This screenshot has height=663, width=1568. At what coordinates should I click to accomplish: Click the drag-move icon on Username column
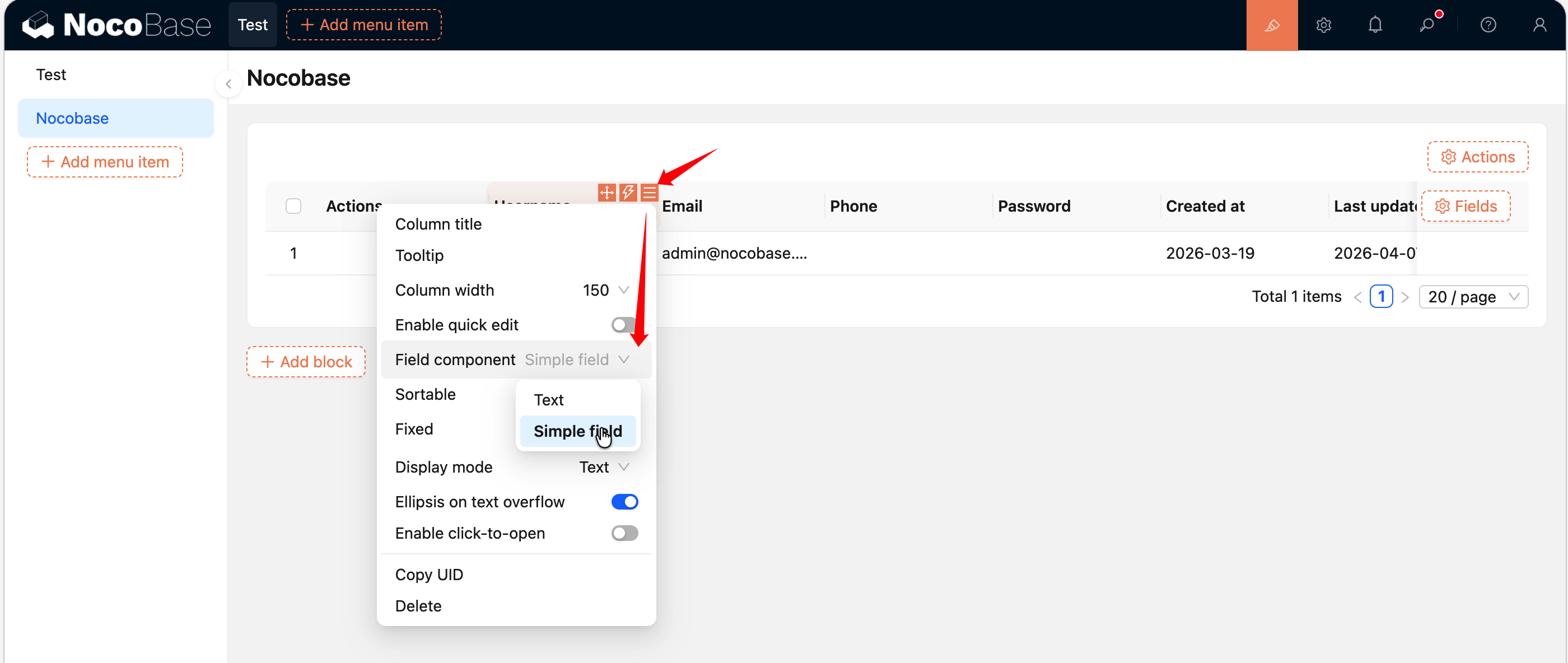(606, 193)
